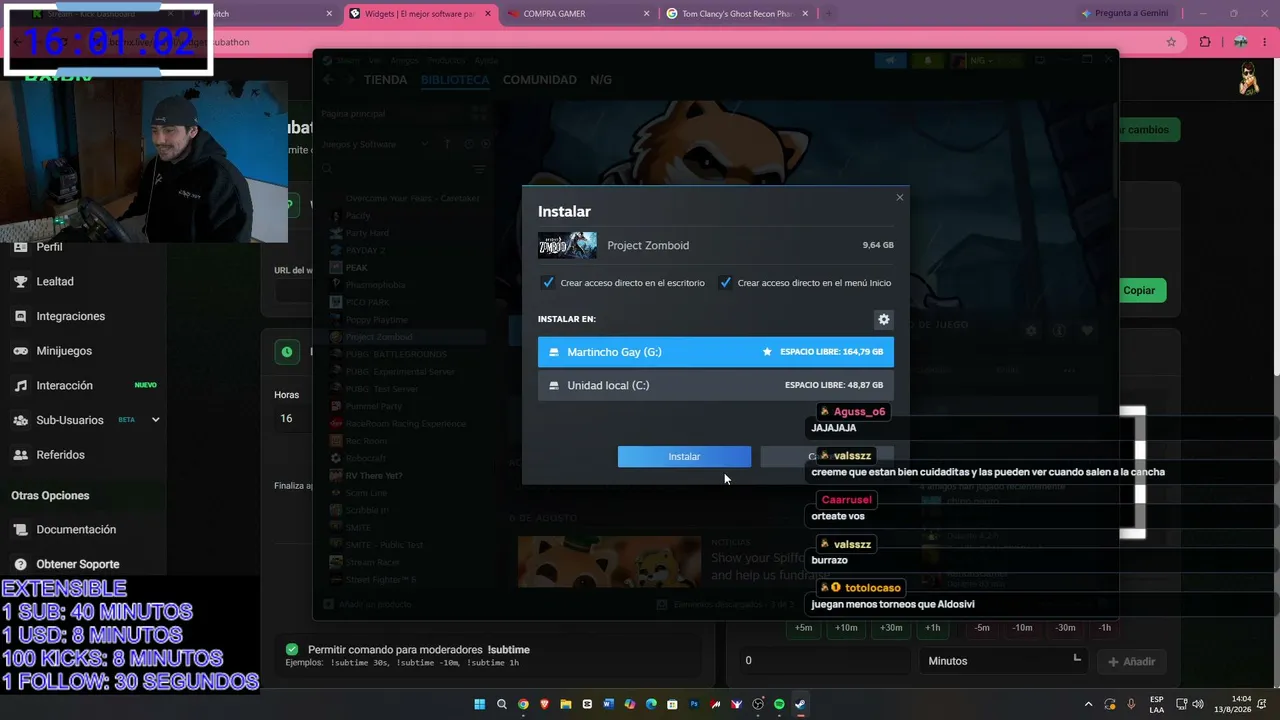Open N/G profile tab in Steam window
The height and width of the screenshot is (720, 1280).
[601, 80]
